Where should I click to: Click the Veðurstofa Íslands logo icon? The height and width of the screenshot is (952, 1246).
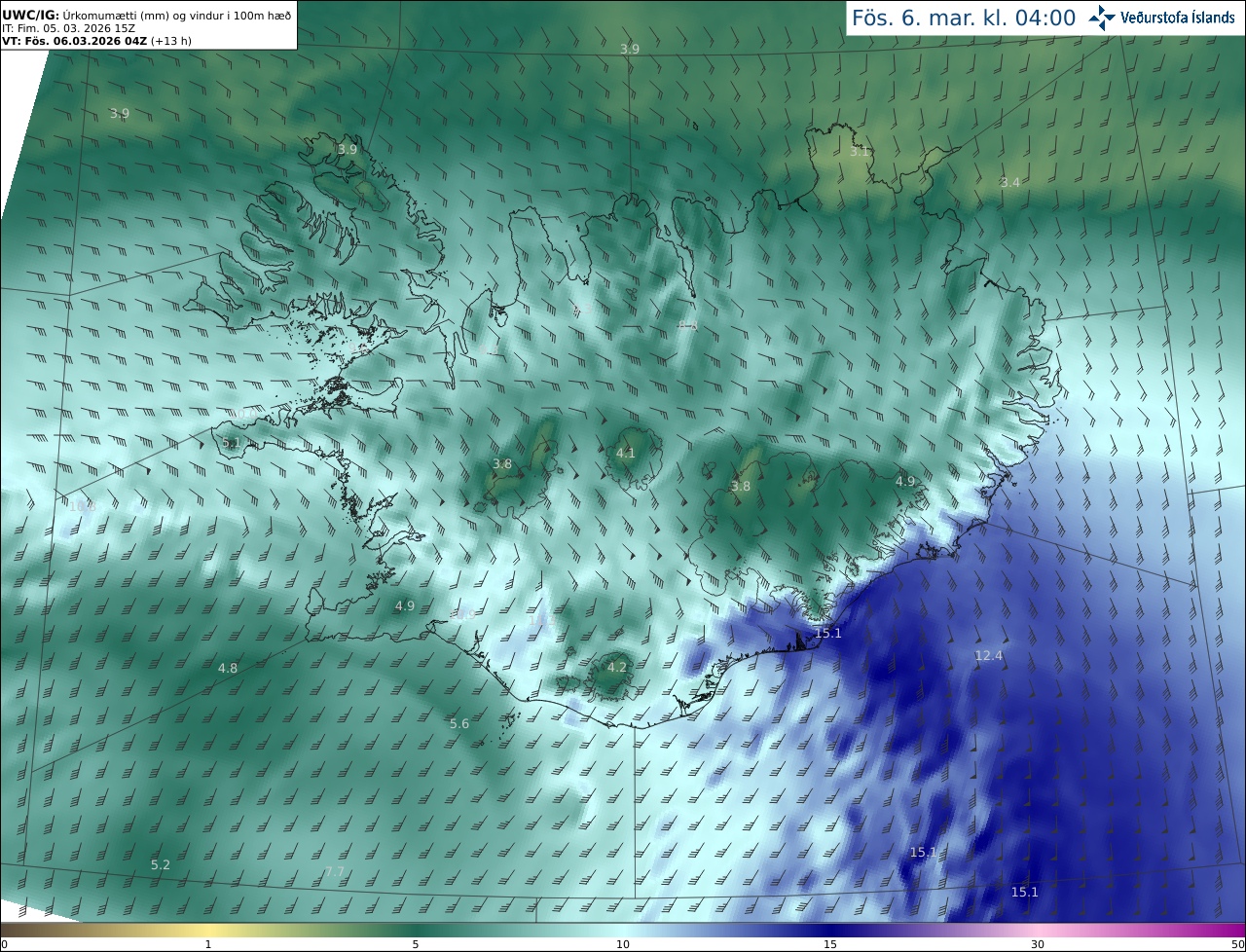(x=1102, y=18)
